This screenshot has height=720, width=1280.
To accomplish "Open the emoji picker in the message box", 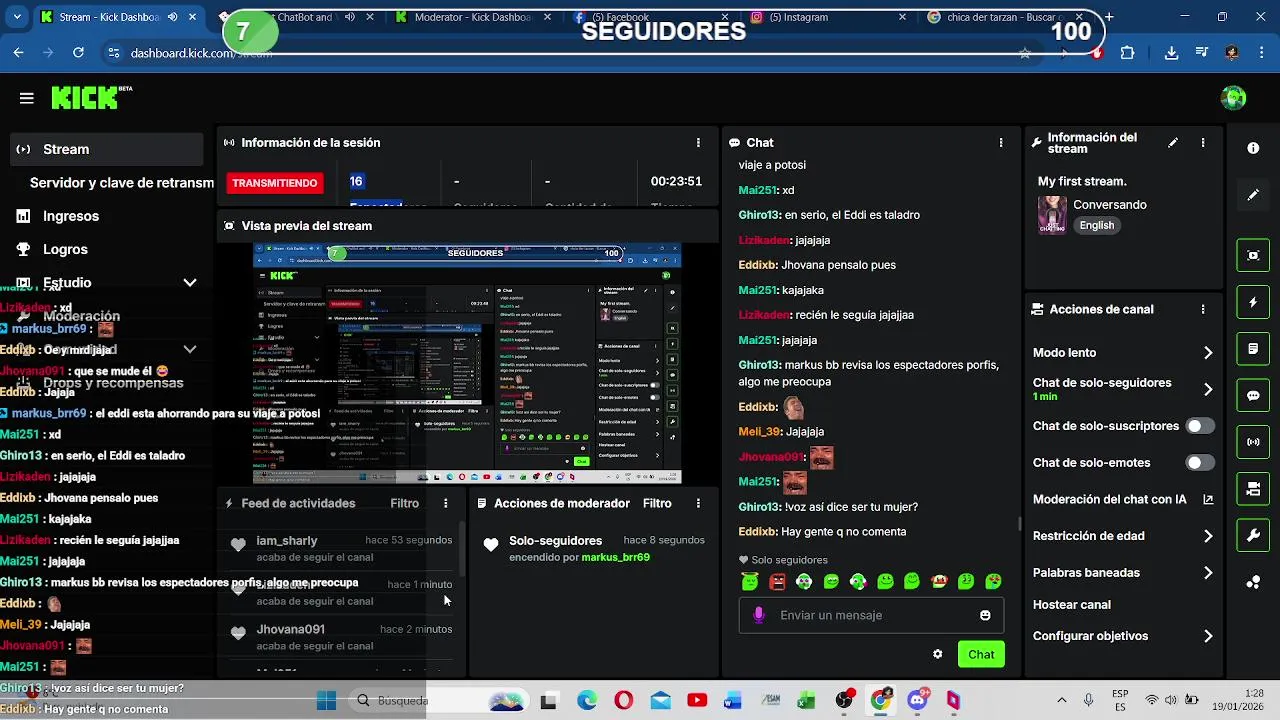I will tap(985, 615).
